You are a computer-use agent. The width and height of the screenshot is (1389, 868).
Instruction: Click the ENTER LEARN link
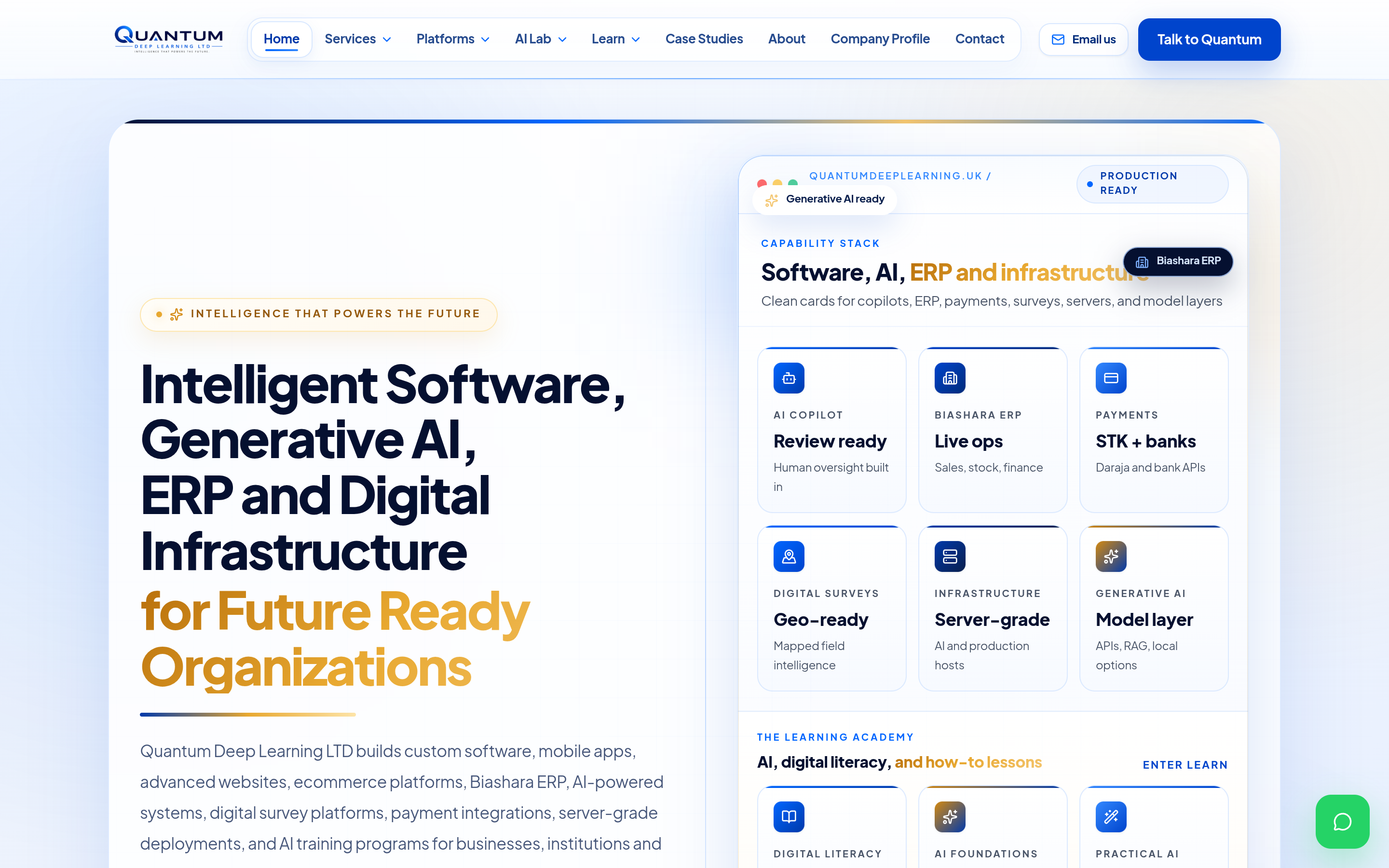pyautogui.click(x=1185, y=765)
